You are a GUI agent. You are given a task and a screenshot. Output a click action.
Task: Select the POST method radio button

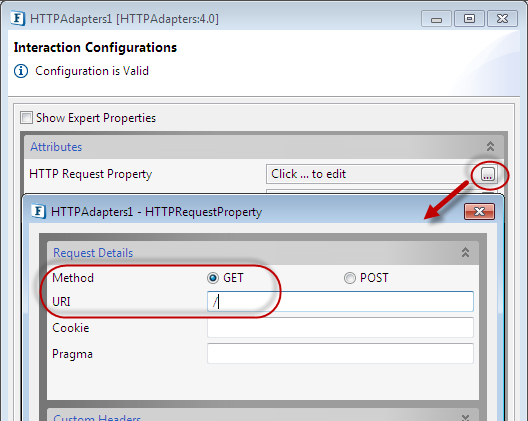click(x=350, y=278)
